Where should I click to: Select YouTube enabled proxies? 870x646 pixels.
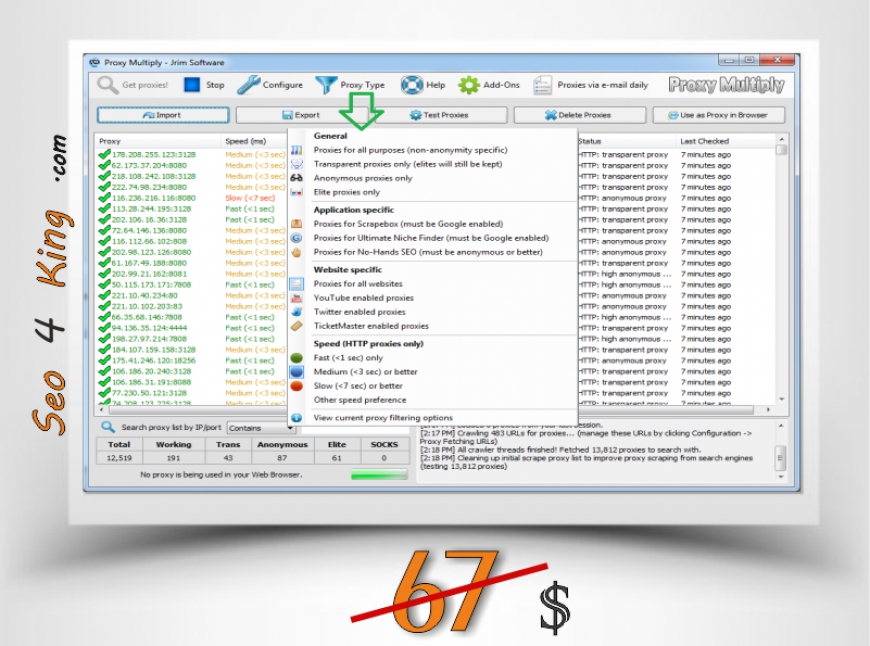coord(363,297)
